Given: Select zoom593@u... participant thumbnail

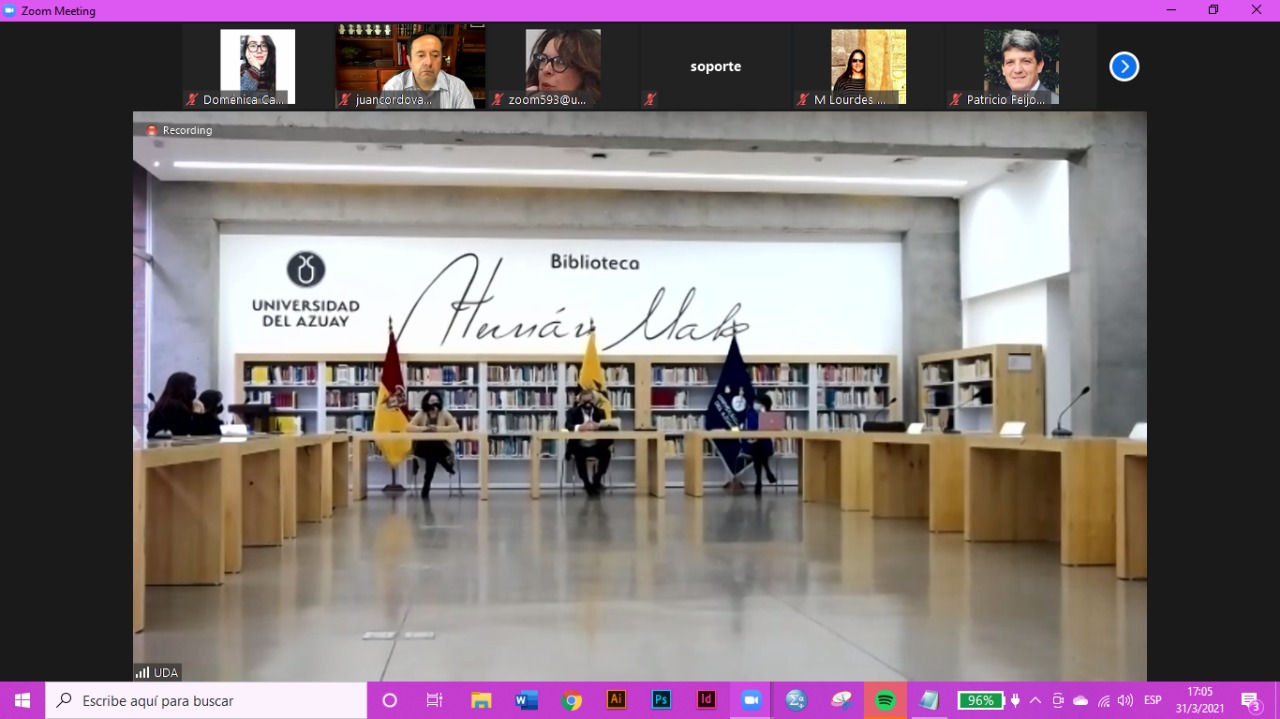Looking at the screenshot, I should coord(563,67).
